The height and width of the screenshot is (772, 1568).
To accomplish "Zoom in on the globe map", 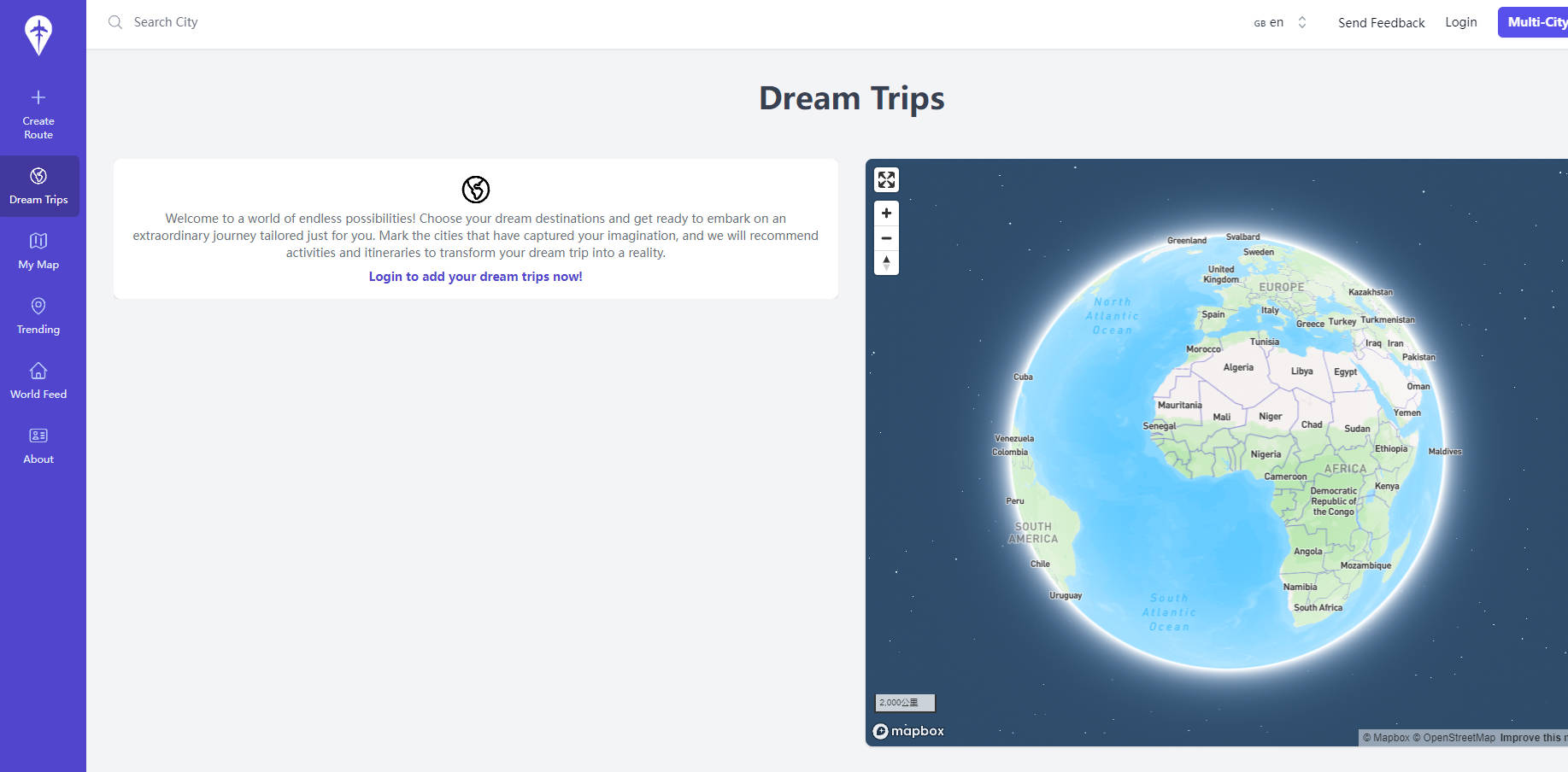I will tap(886, 213).
